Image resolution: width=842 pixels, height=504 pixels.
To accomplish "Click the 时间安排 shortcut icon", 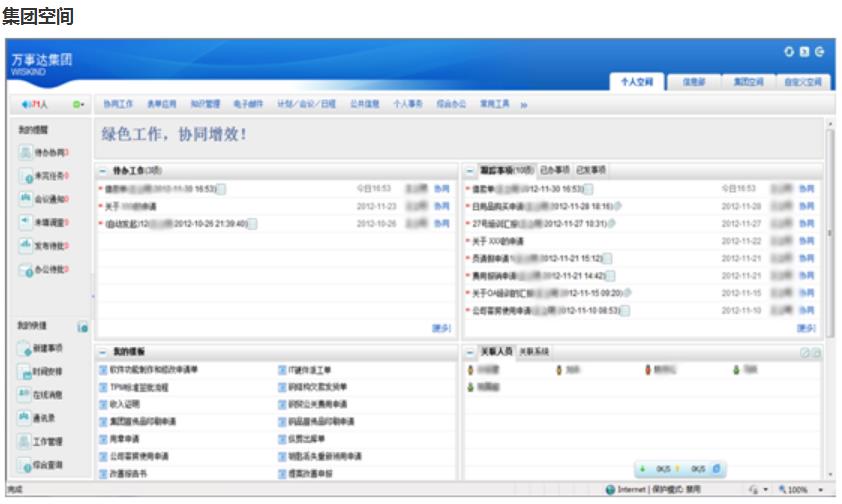I will (26, 372).
